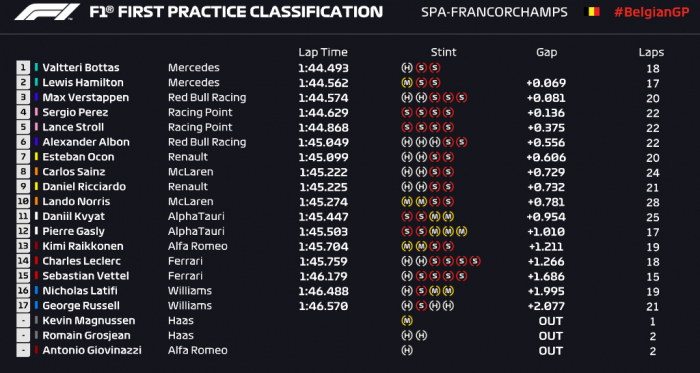This screenshot has width=700, height=373.
Task: Click the Gap column header
Action: pyautogui.click(x=546, y=53)
